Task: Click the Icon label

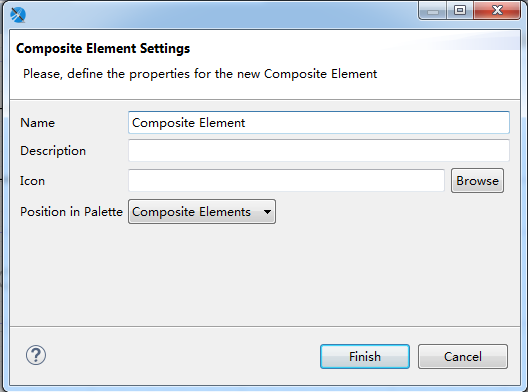Action: (x=32, y=181)
